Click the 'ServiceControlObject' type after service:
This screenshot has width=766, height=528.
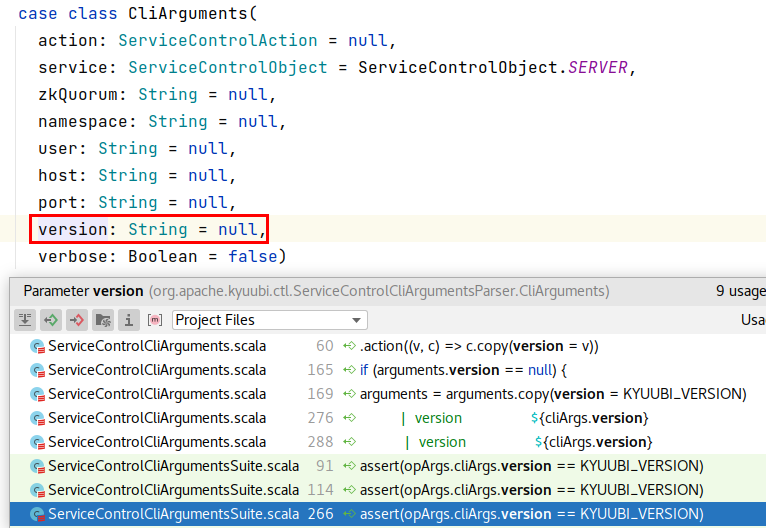coord(228,67)
